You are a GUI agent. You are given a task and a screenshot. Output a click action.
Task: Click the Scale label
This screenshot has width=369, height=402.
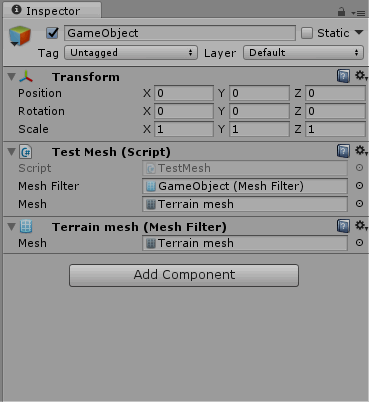click(x=33, y=129)
